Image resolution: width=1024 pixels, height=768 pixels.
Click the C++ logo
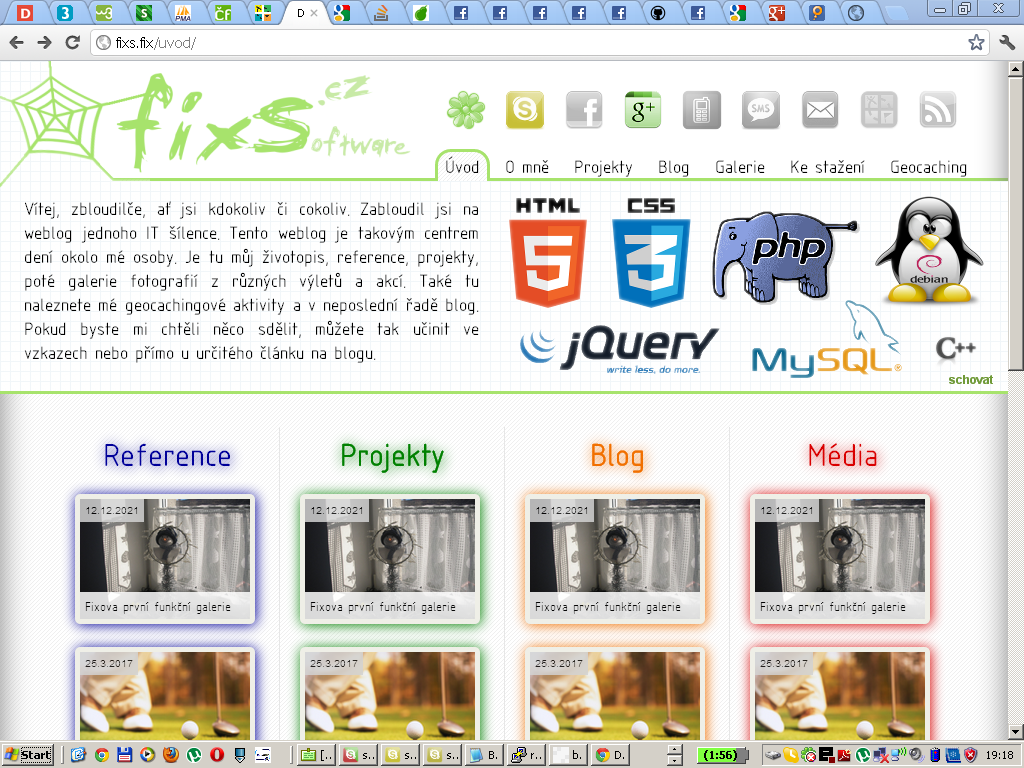955,349
